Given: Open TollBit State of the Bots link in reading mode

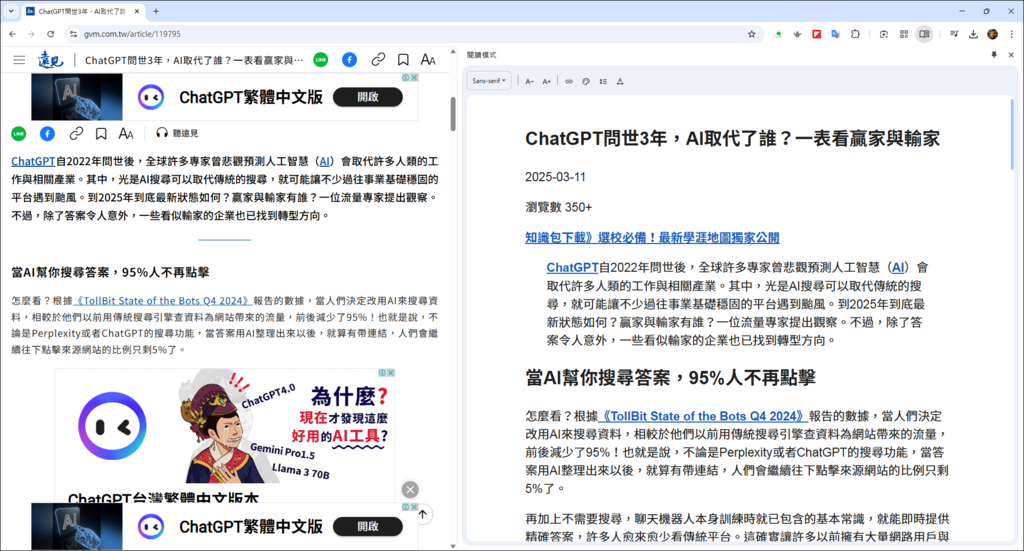Looking at the screenshot, I should (703, 416).
